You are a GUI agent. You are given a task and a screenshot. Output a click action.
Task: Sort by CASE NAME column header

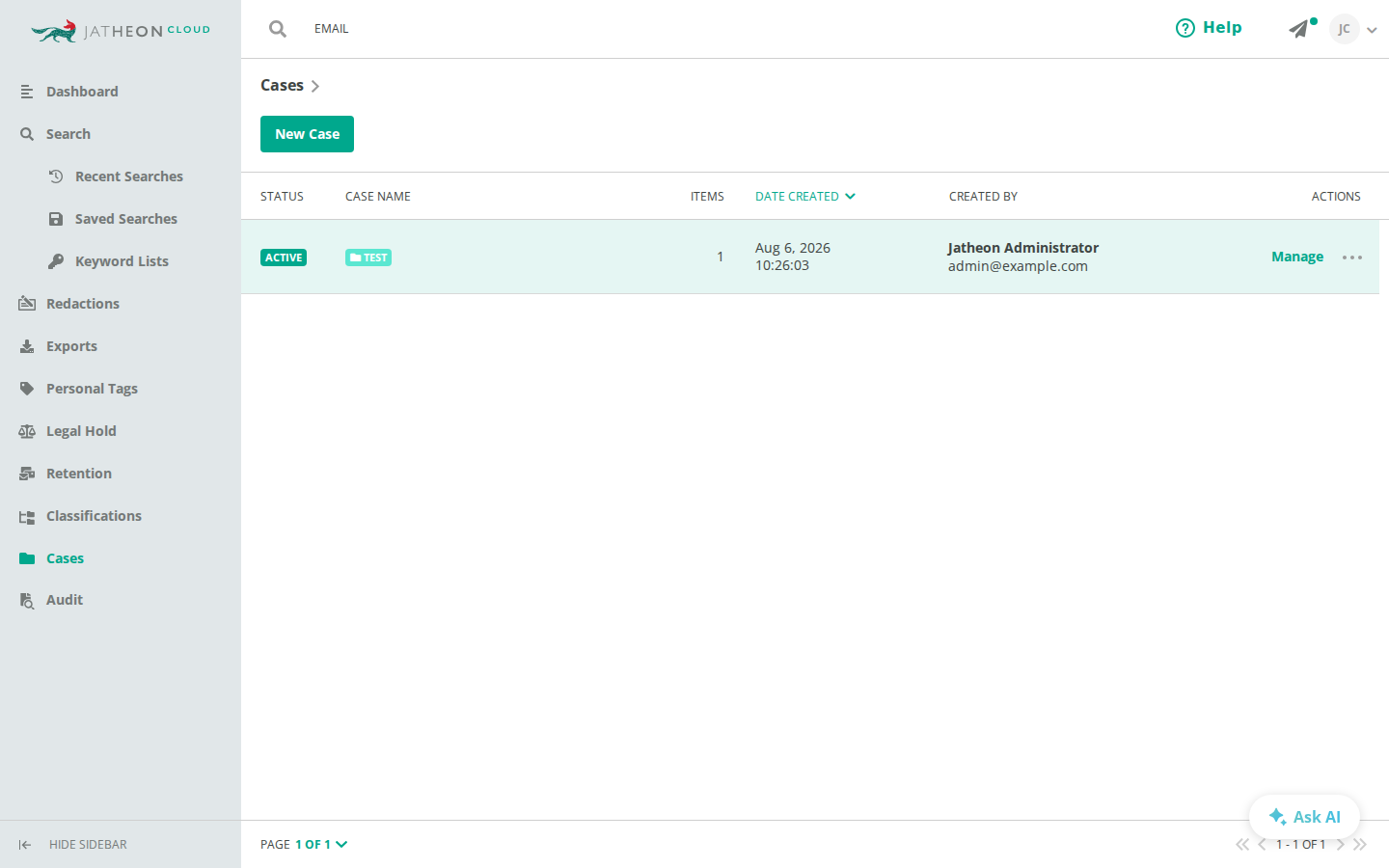pyautogui.click(x=378, y=196)
